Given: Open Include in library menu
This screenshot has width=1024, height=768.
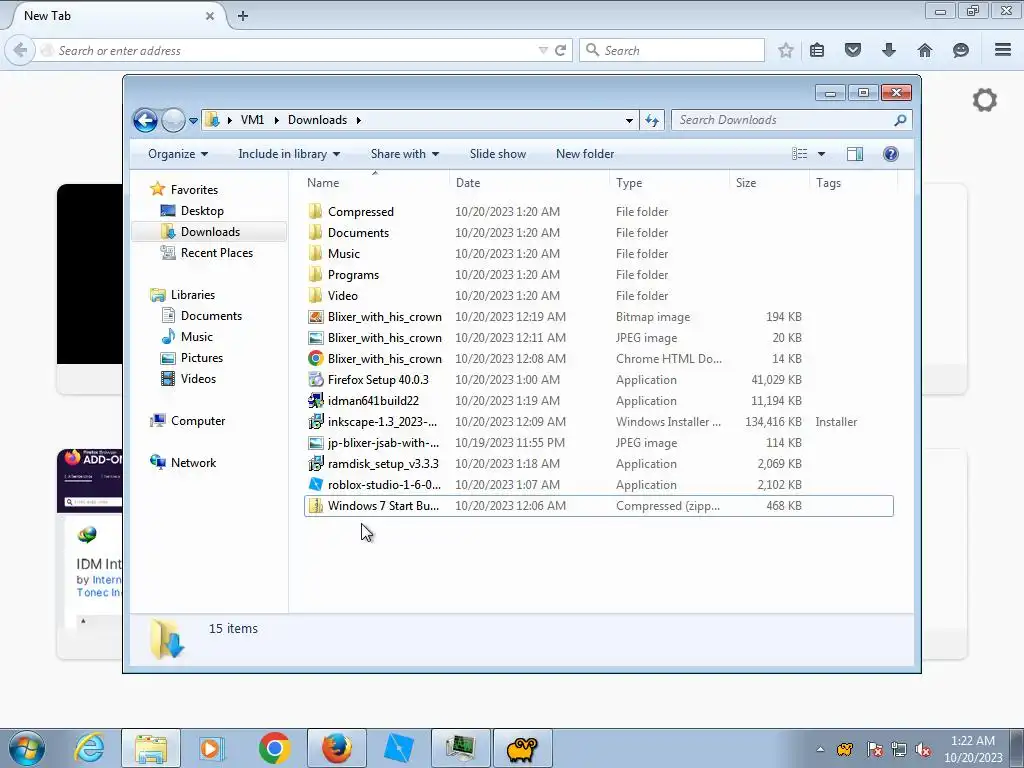Looking at the screenshot, I should click(x=289, y=154).
